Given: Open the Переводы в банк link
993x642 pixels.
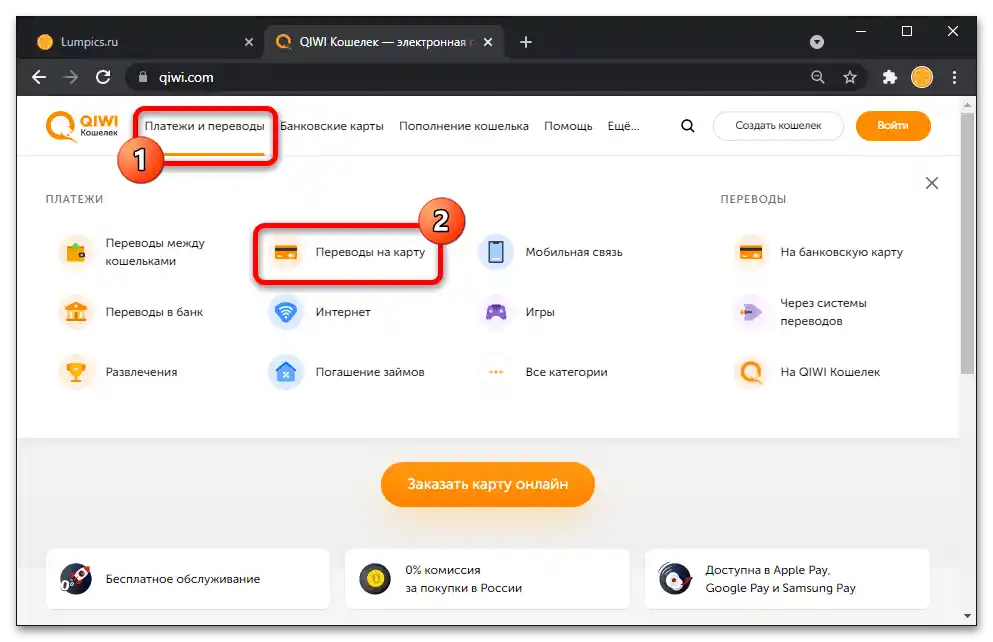Looking at the screenshot, I should (154, 312).
